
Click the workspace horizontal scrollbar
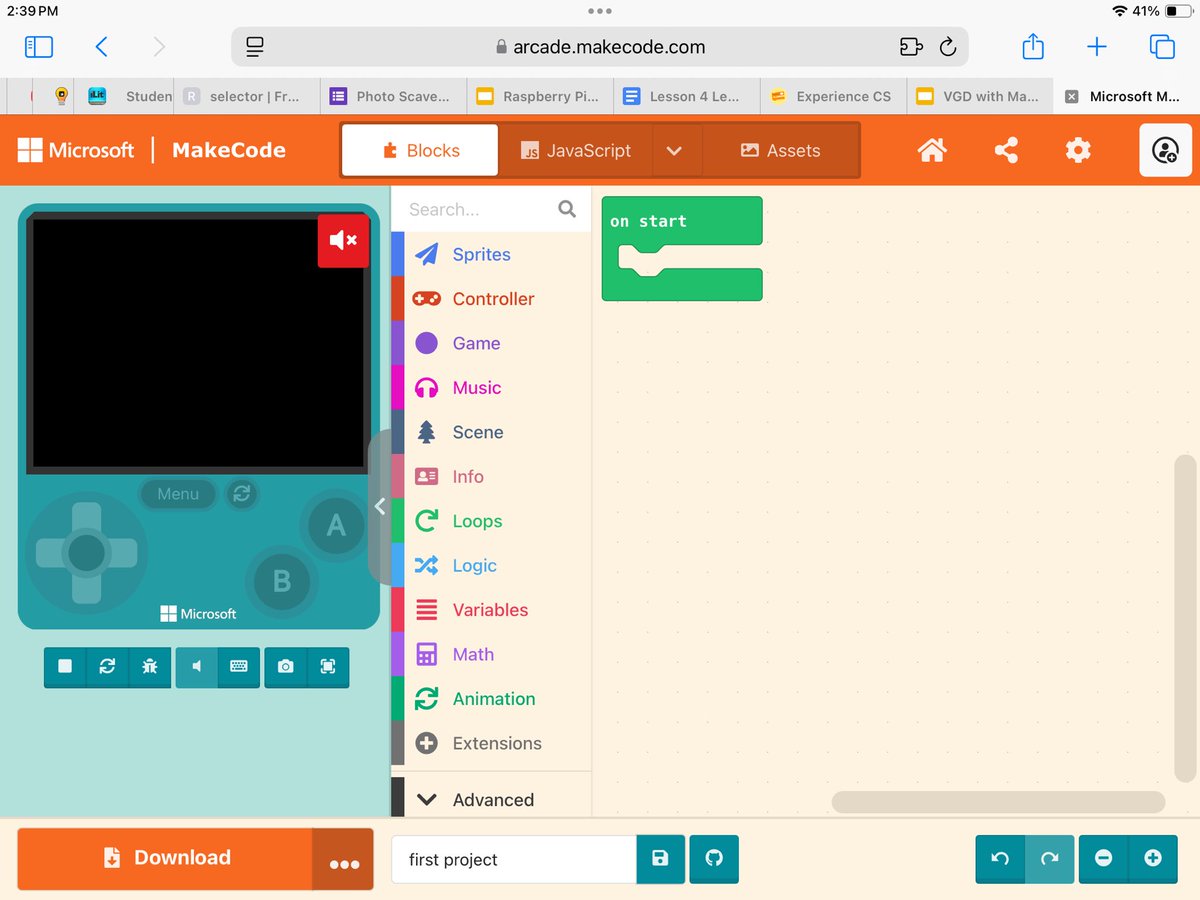pos(998,802)
